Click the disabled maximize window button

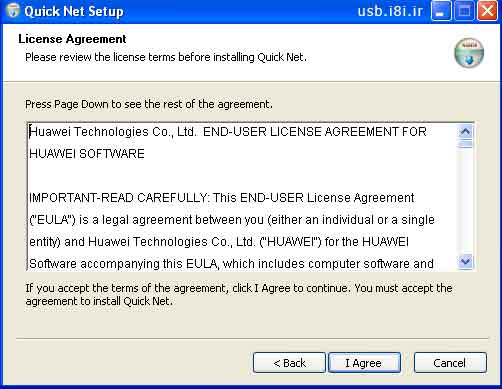click(464, 11)
